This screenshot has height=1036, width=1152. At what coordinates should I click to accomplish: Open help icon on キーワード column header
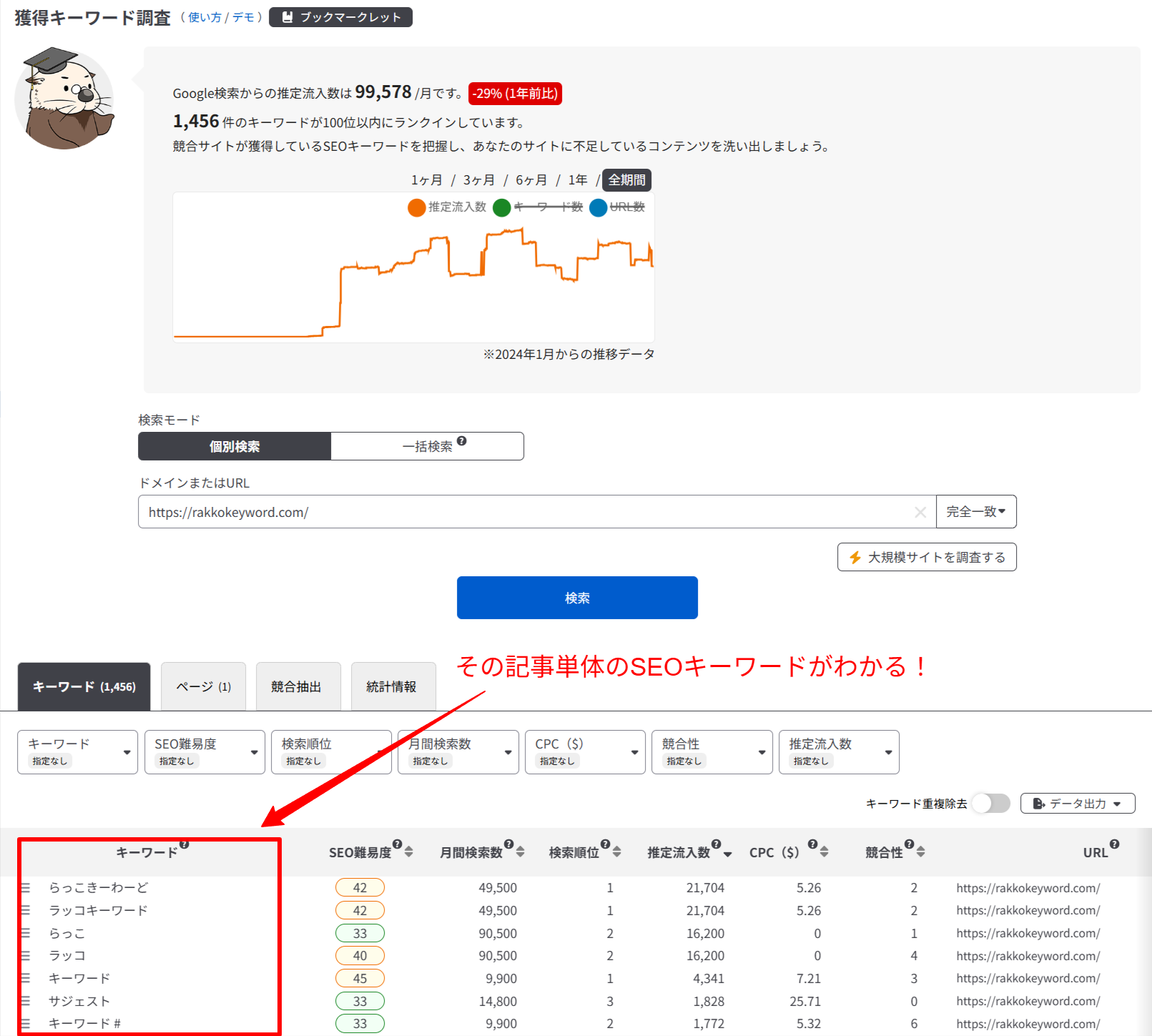click(x=184, y=844)
